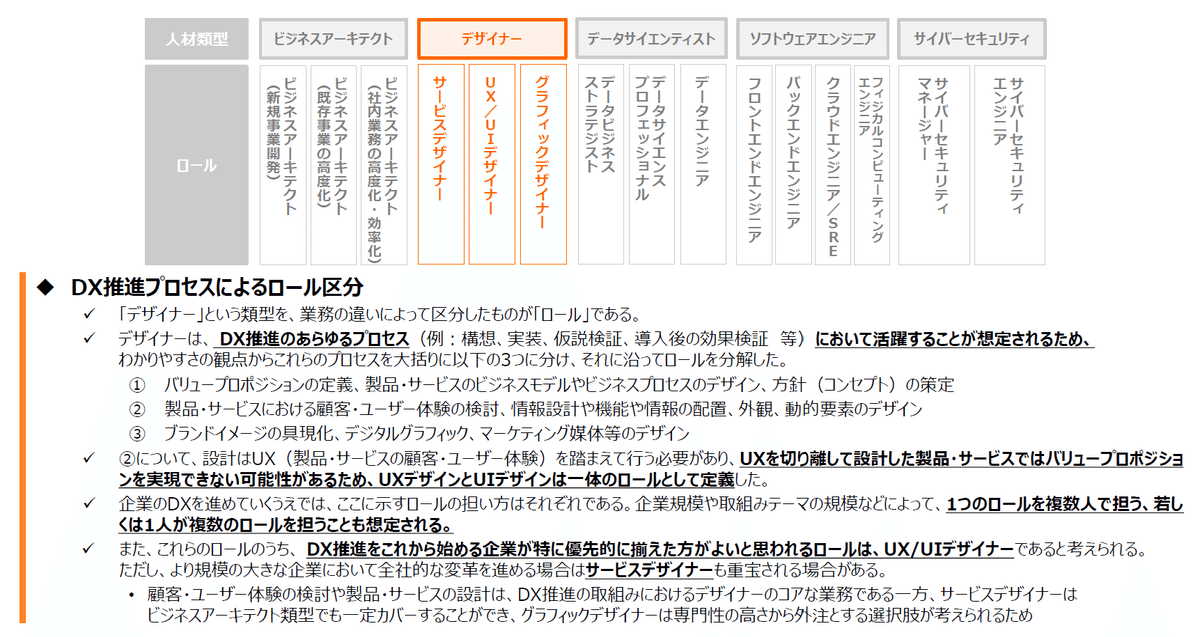Image resolution: width=1200 pixels, height=637 pixels.
Task: Click the バックエンドエンジニア role cell
Action: tap(792, 162)
